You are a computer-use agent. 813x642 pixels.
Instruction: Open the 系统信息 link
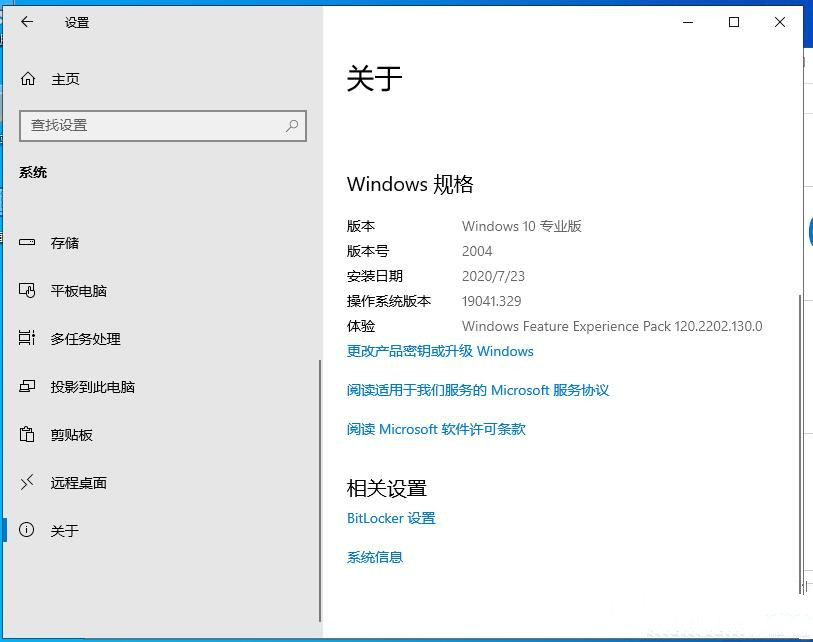point(374,557)
